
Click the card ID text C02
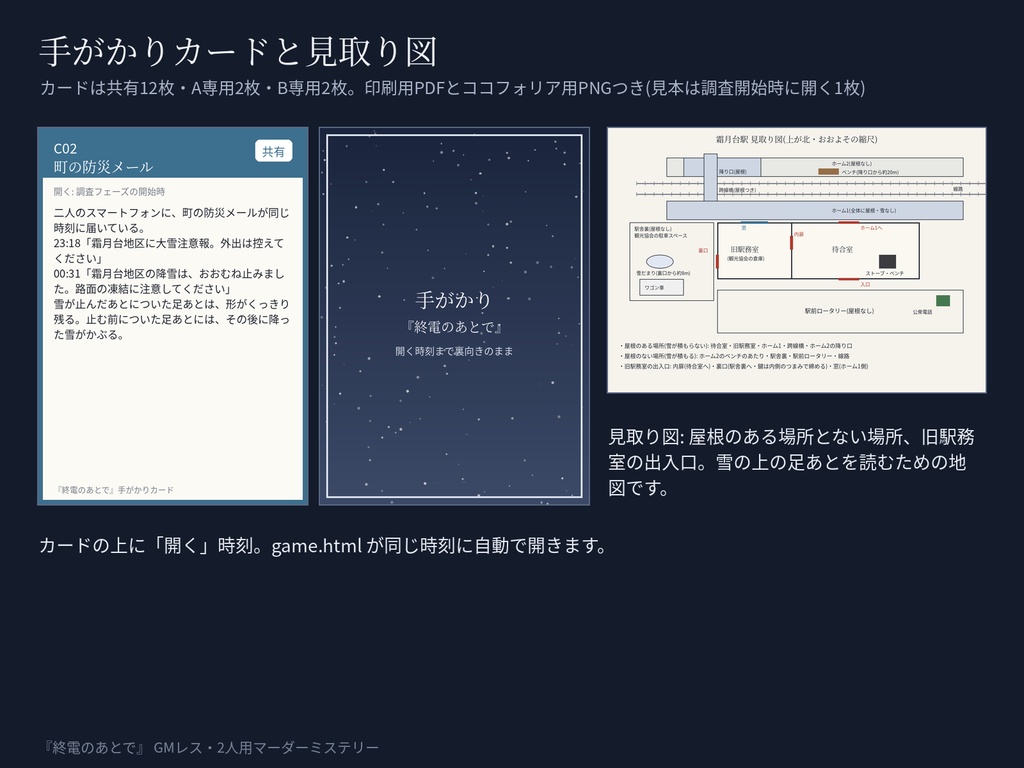65,149
